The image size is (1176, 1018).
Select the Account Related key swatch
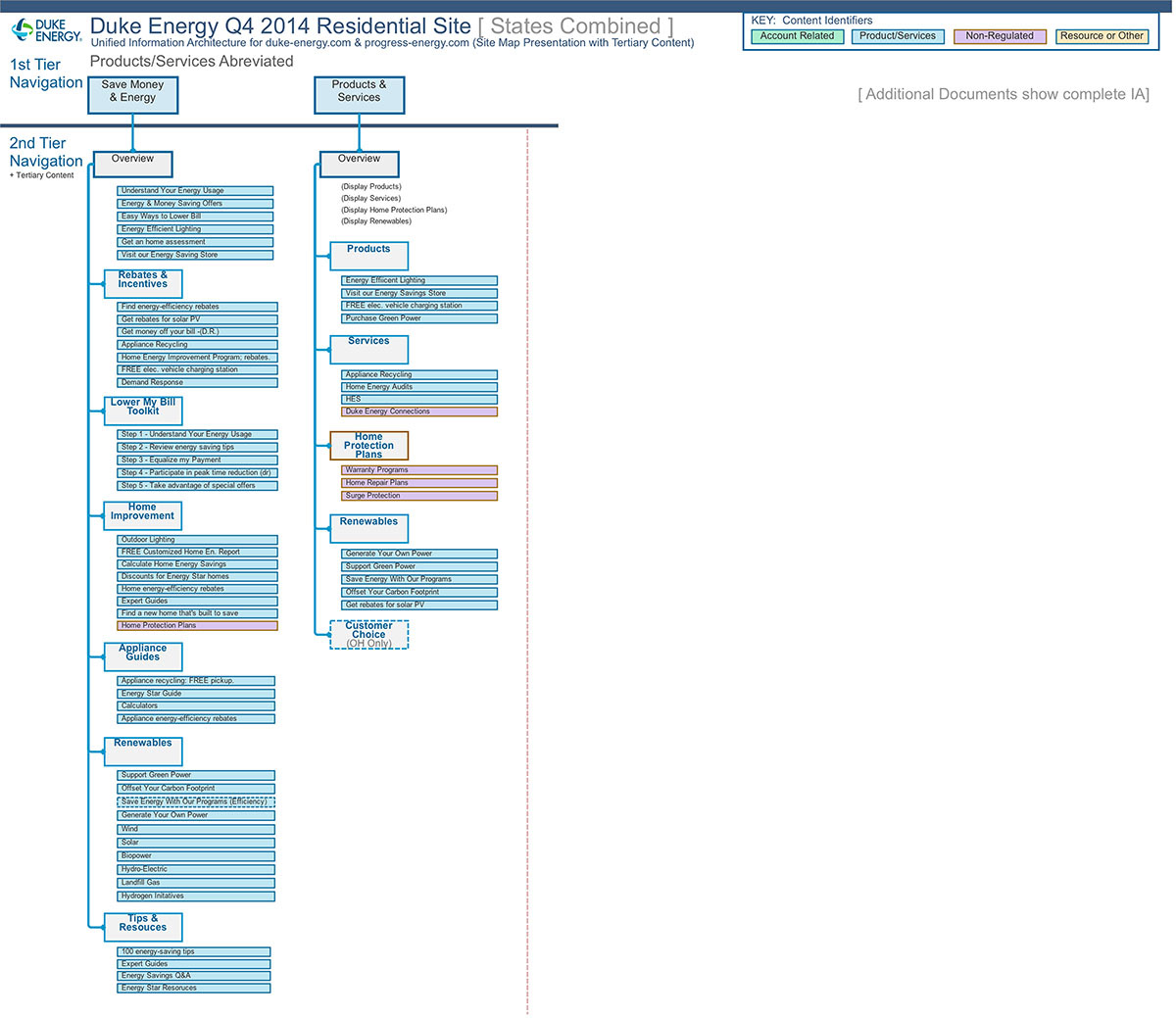797,36
